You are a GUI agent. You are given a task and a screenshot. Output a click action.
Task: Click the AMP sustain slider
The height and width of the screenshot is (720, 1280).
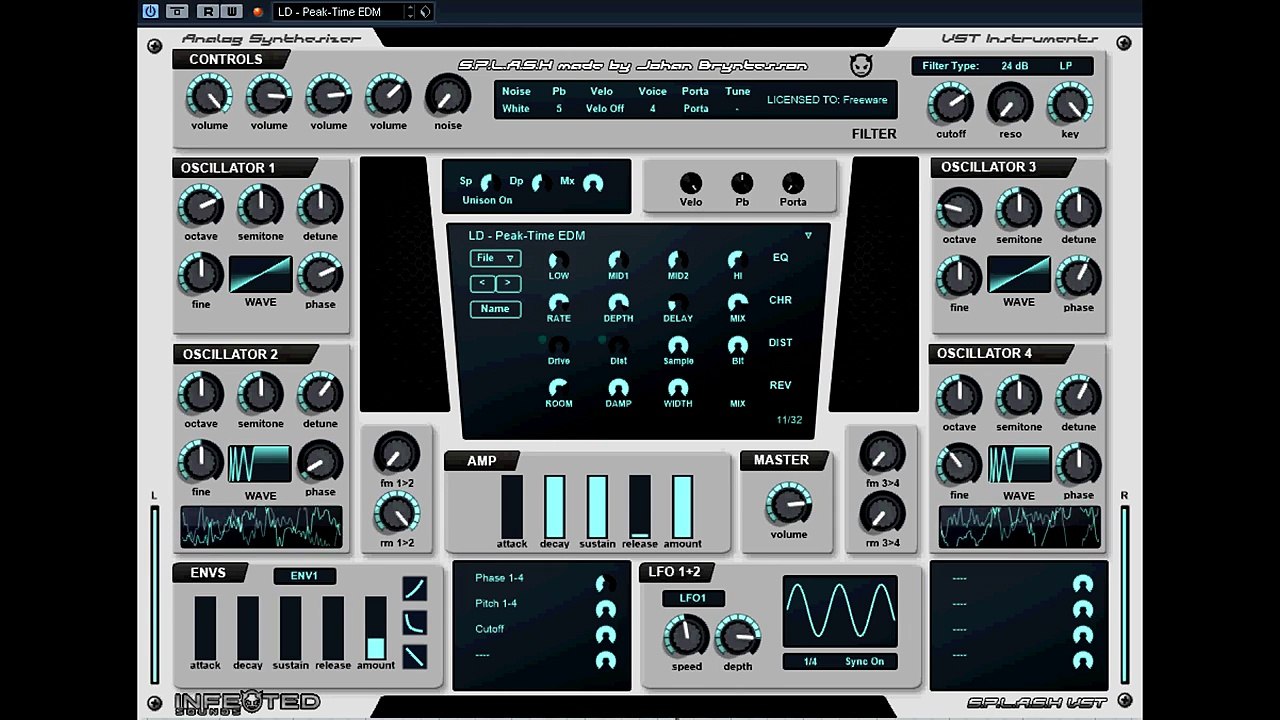click(597, 506)
